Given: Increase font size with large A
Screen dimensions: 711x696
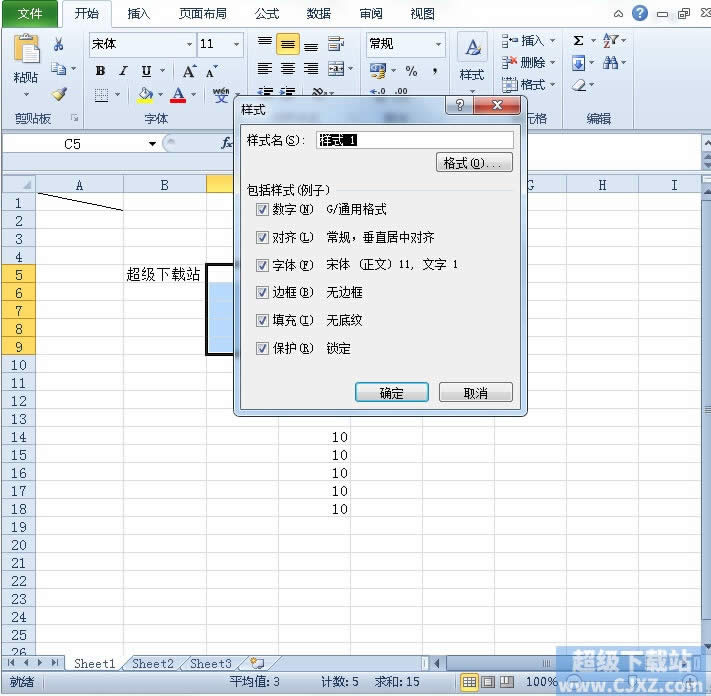Looking at the screenshot, I should (x=189, y=71).
